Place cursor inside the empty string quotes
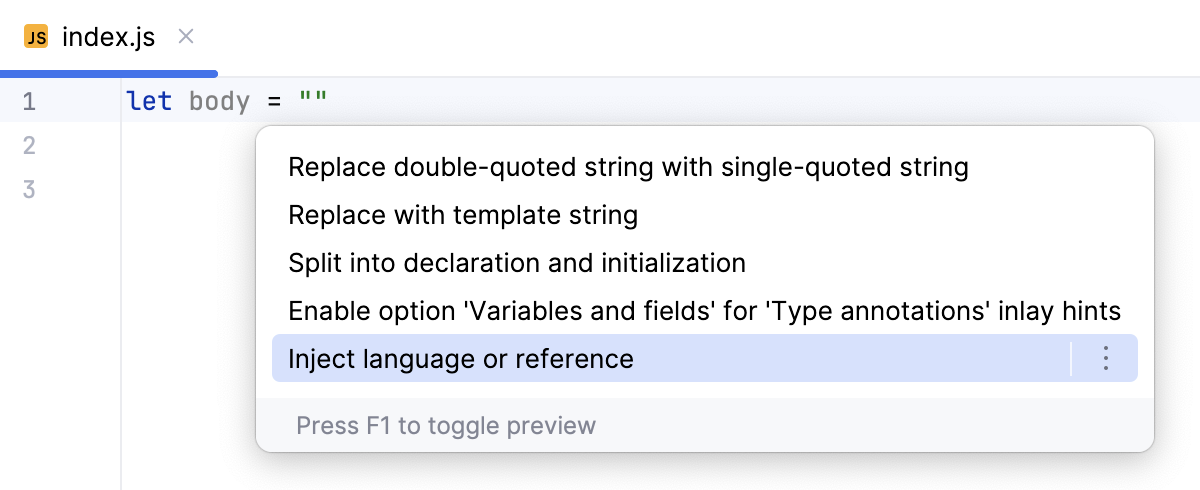This screenshot has height=490, width=1200. coord(314,101)
